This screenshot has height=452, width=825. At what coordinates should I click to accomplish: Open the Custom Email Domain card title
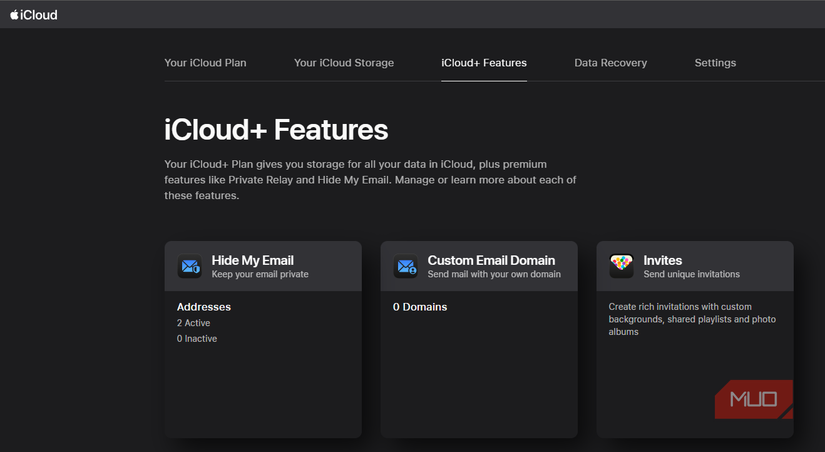pyautogui.click(x=492, y=260)
